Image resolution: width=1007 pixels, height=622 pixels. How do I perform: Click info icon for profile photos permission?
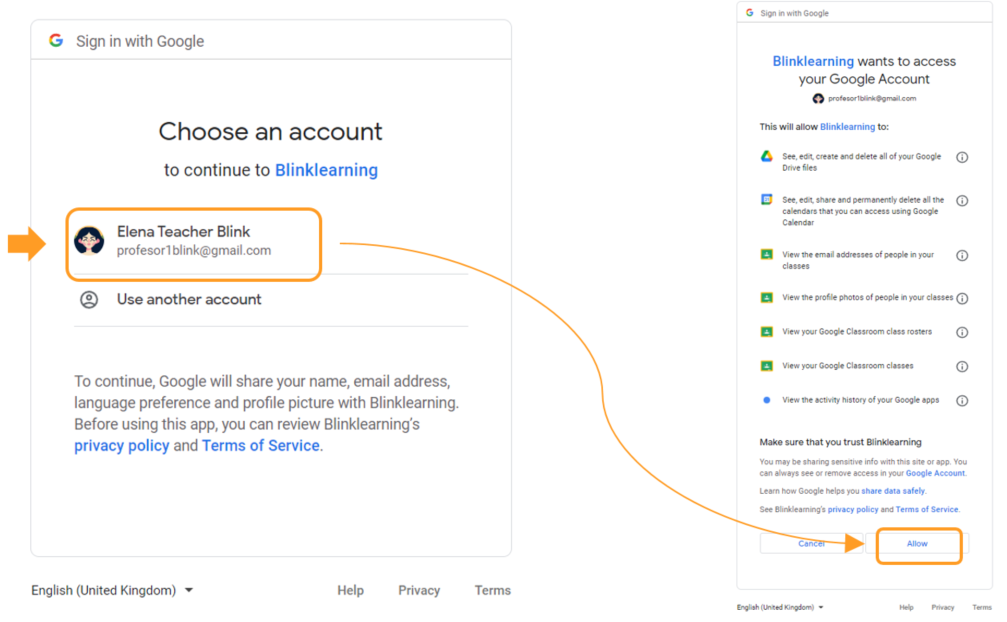point(962,298)
